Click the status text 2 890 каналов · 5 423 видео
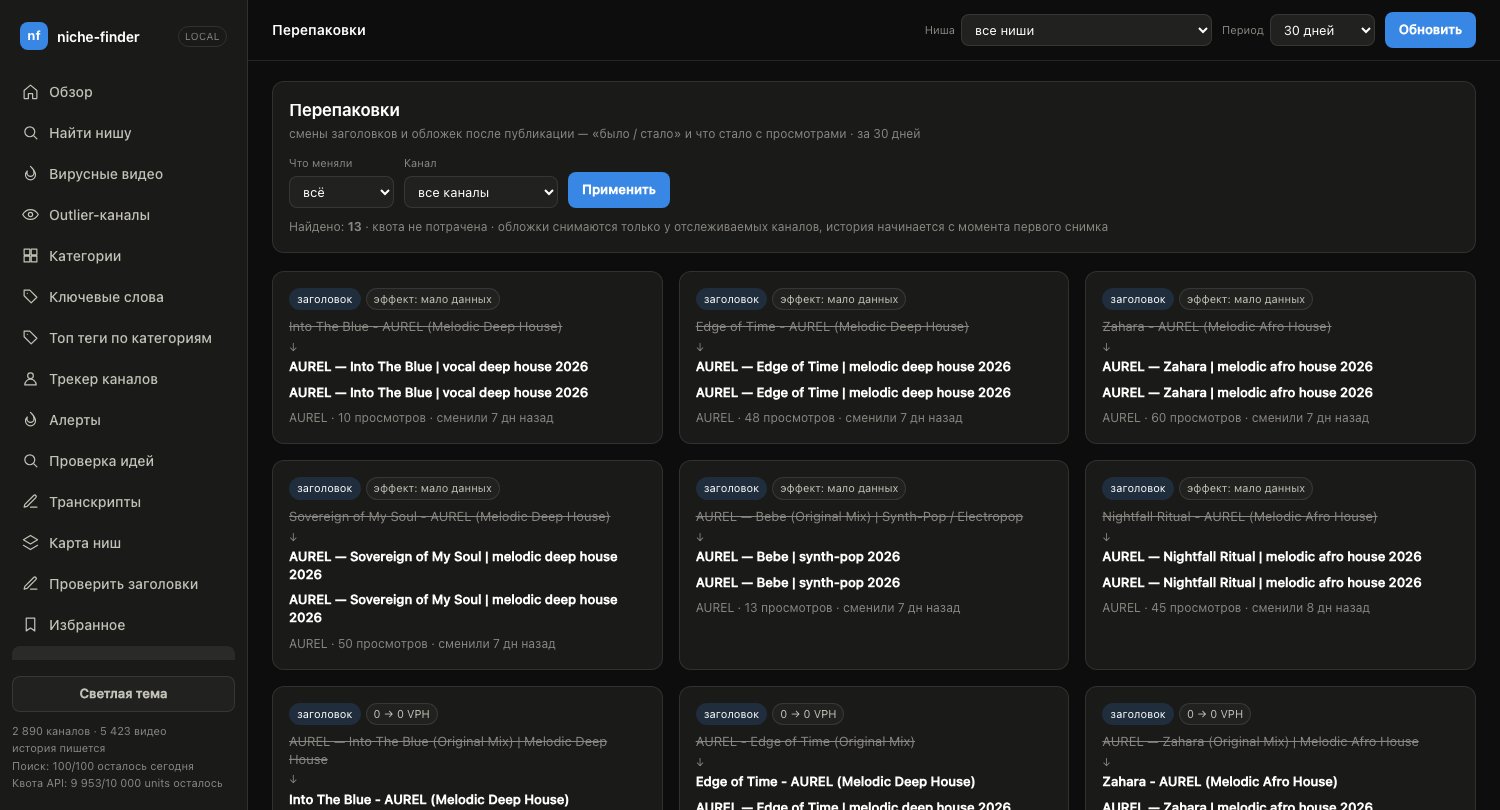This screenshot has height=810, width=1500. point(89,731)
